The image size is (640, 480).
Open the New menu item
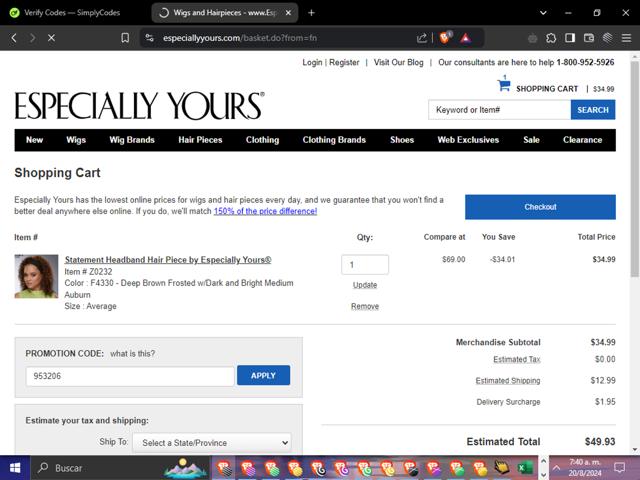coord(34,140)
